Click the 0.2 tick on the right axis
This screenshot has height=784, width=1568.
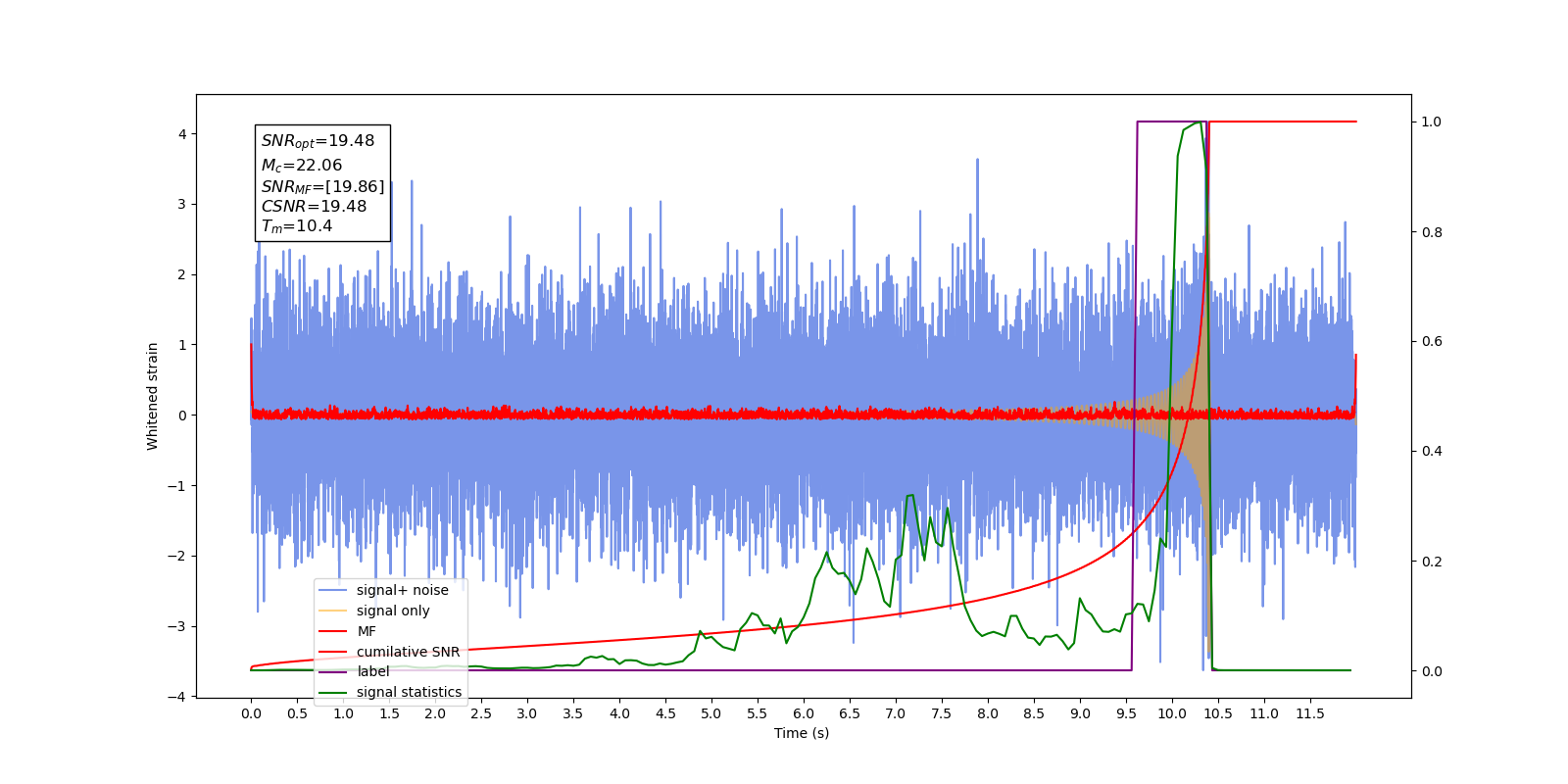coord(1432,562)
